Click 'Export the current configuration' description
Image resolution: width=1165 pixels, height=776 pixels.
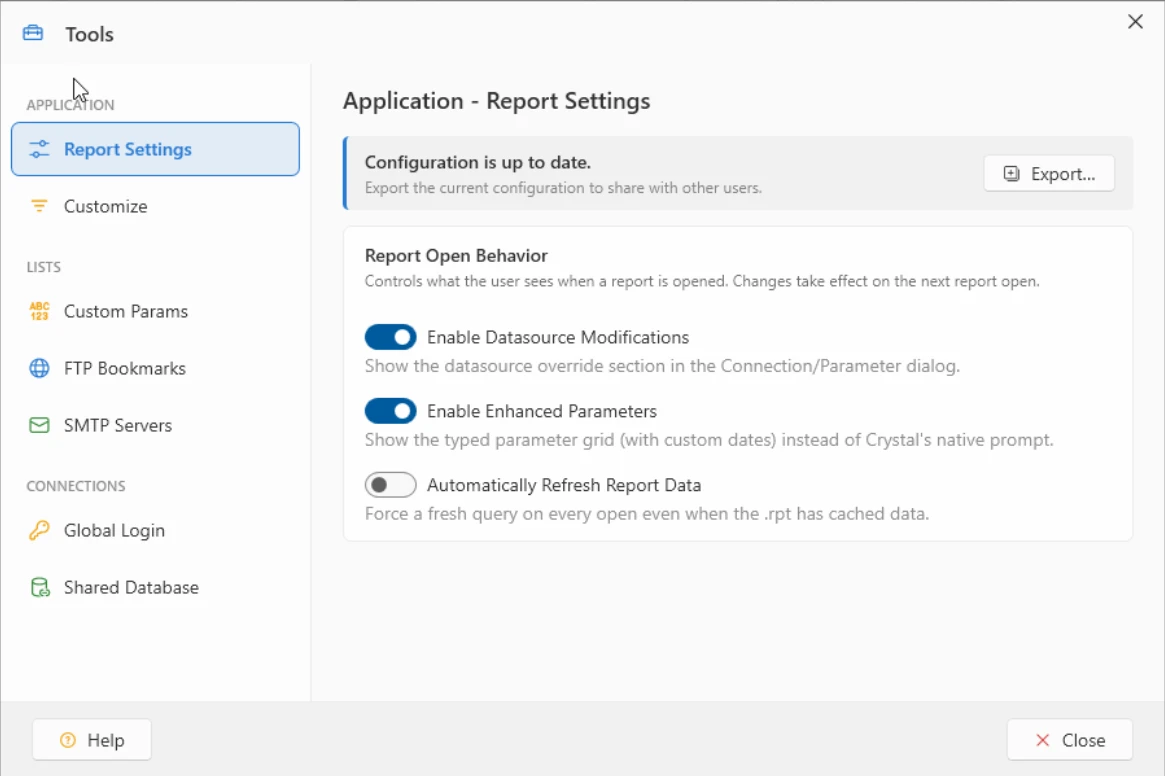pyautogui.click(x=563, y=188)
